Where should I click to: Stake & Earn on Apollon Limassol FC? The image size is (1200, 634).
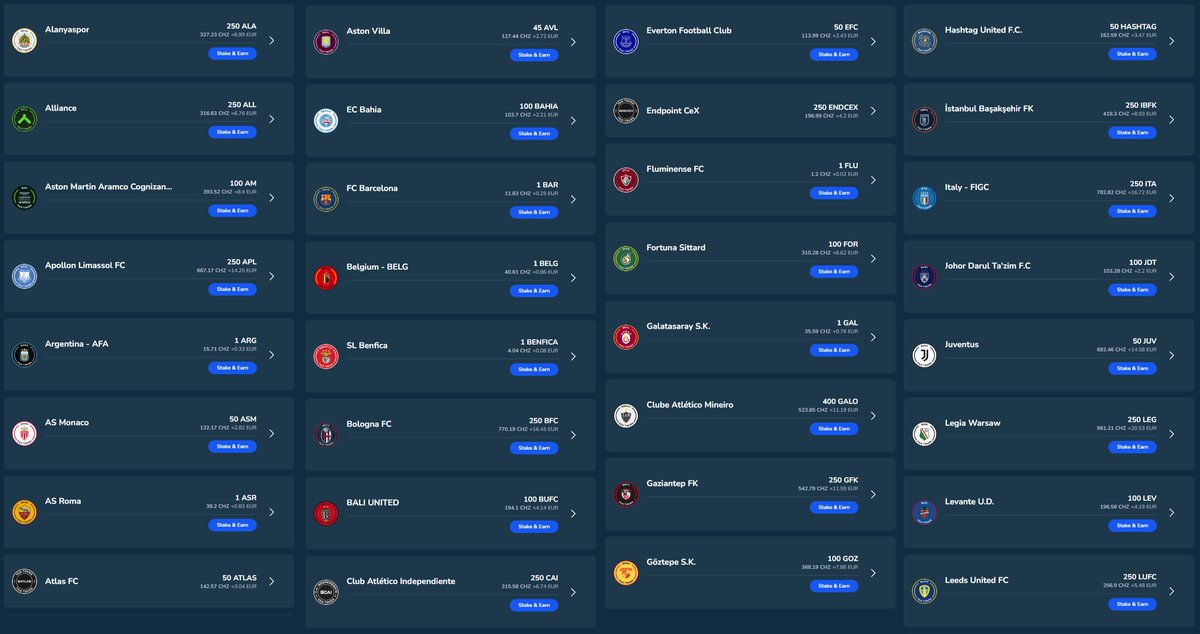(x=232, y=289)
